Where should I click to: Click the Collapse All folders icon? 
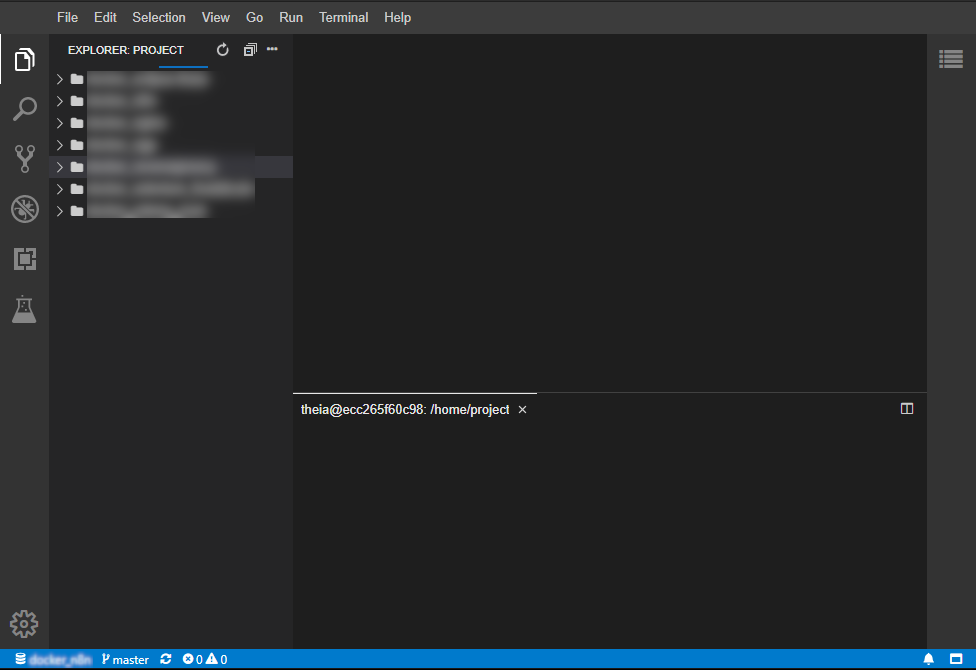coord(250,50)
